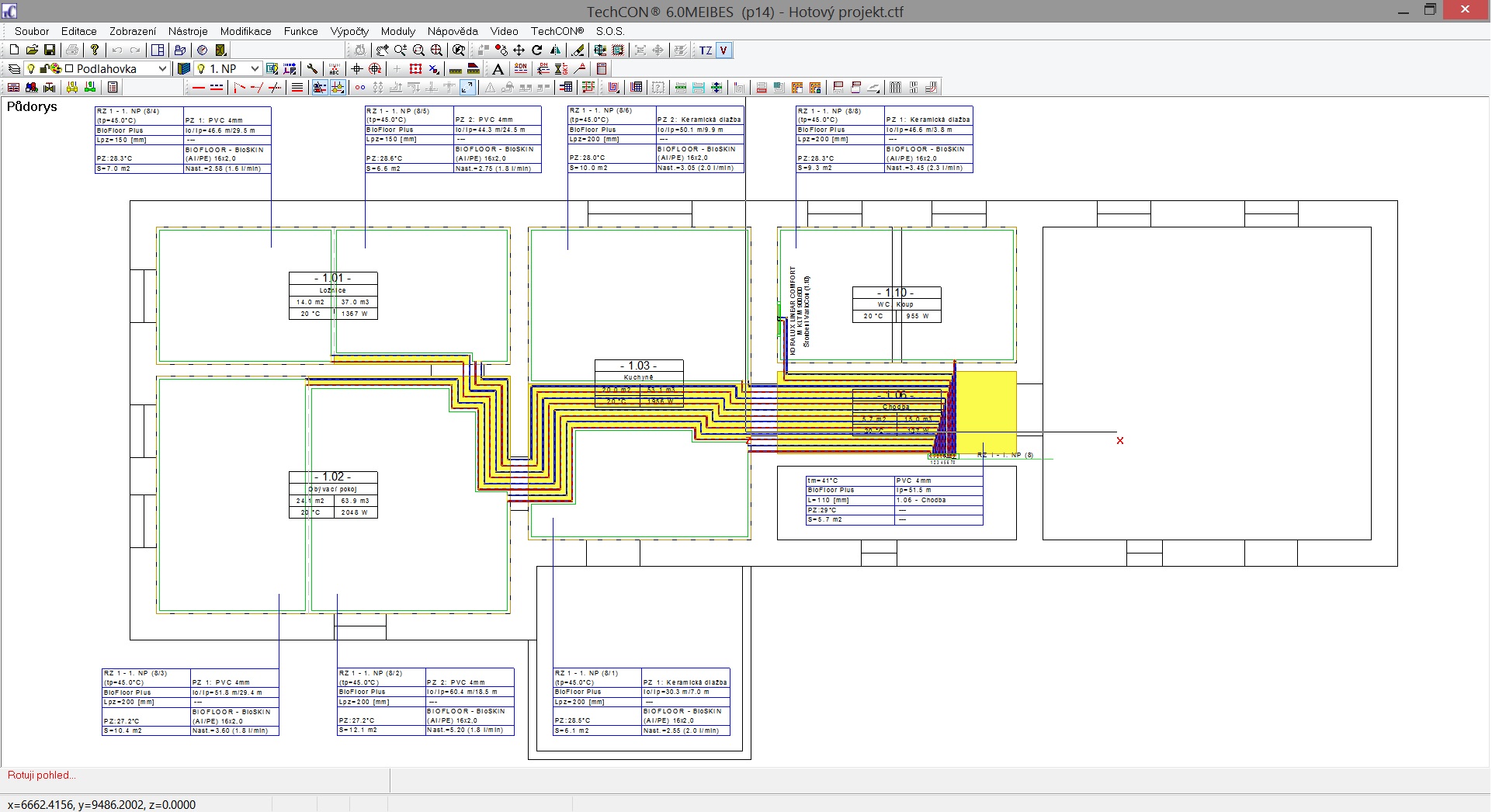Image resolution: width=1492 pixels, height=812 pixels.
Task: Click the rotate view arrow icon
Action: tap(537, 50)
